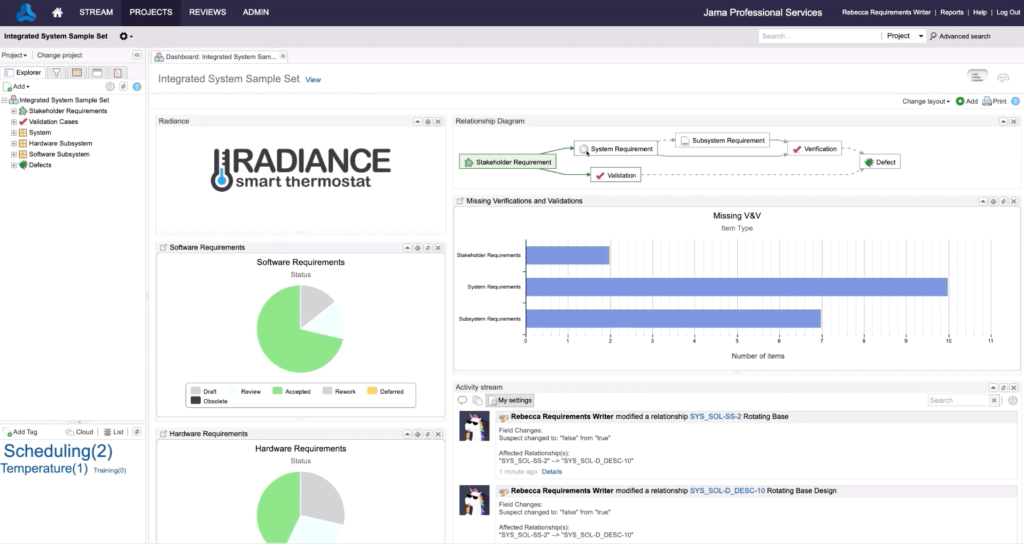Toggle the Deferred legend item in chart
Screen dimensions: 1024x544
(x=386, y=391)
